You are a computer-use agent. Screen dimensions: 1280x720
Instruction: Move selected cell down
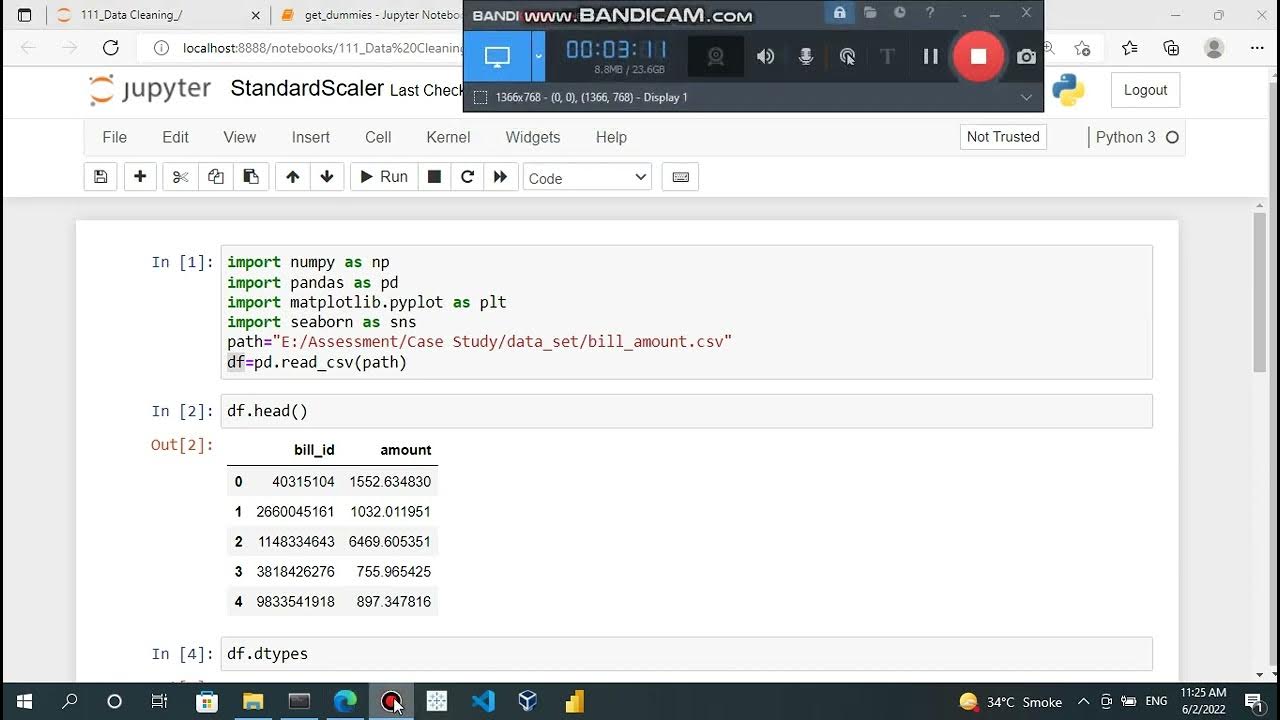pos(327,177)
